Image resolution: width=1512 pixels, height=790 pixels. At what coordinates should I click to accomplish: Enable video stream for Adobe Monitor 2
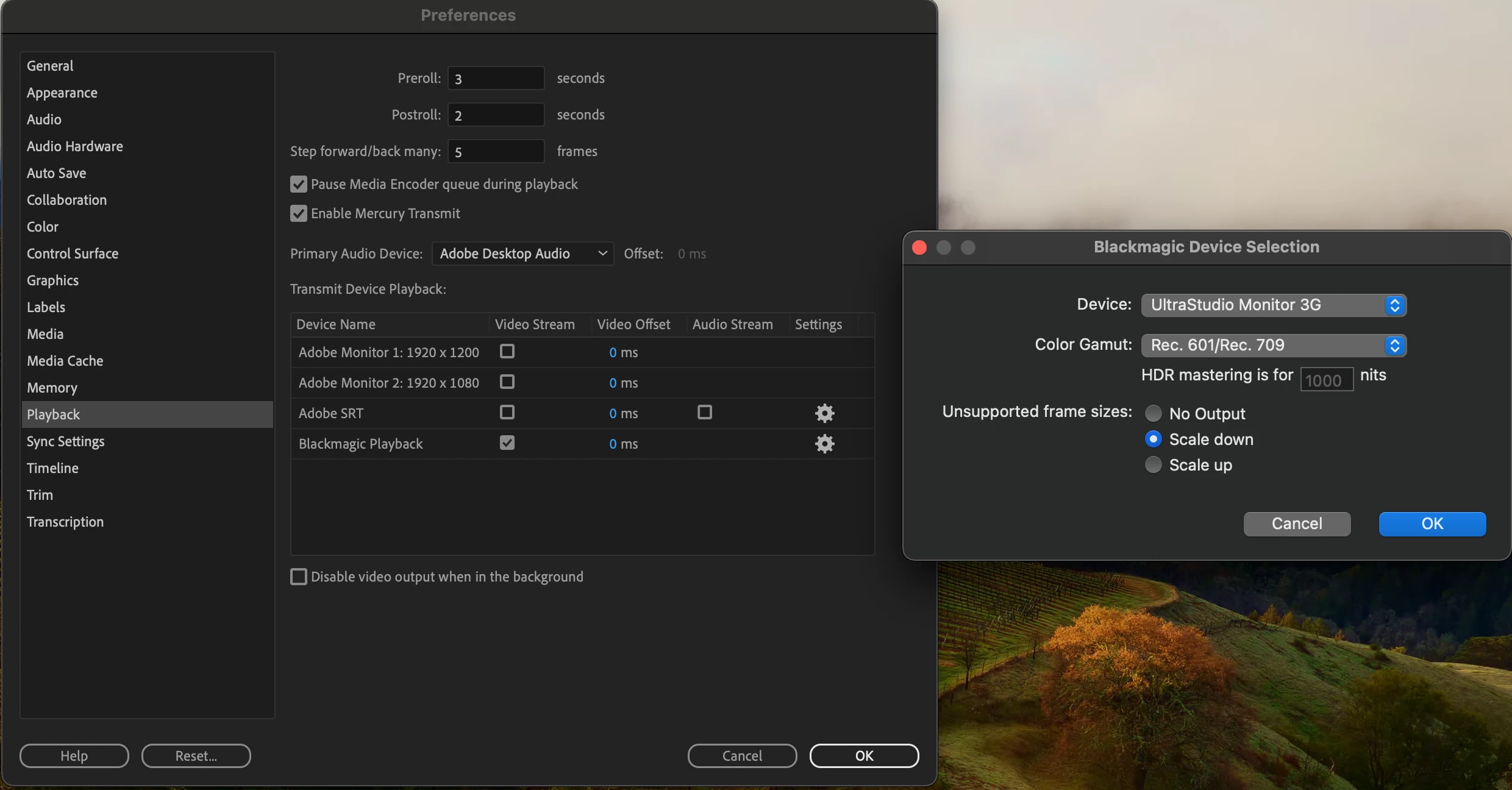click(x=507, y=382)
